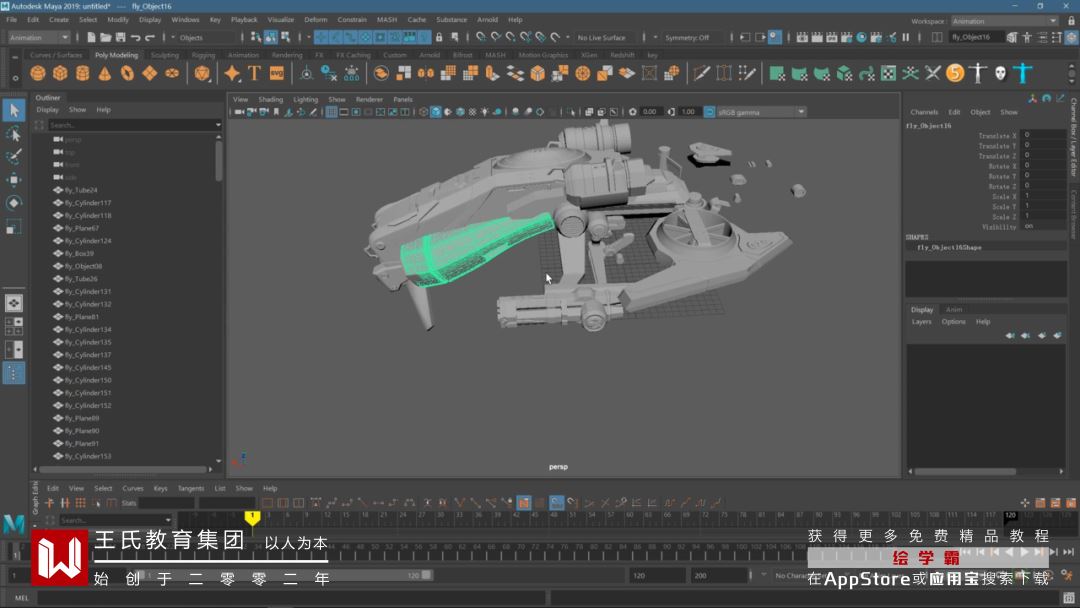Click the fly_Object16 name field
This screenshot has height=608, width=1080.
point(975,37)
